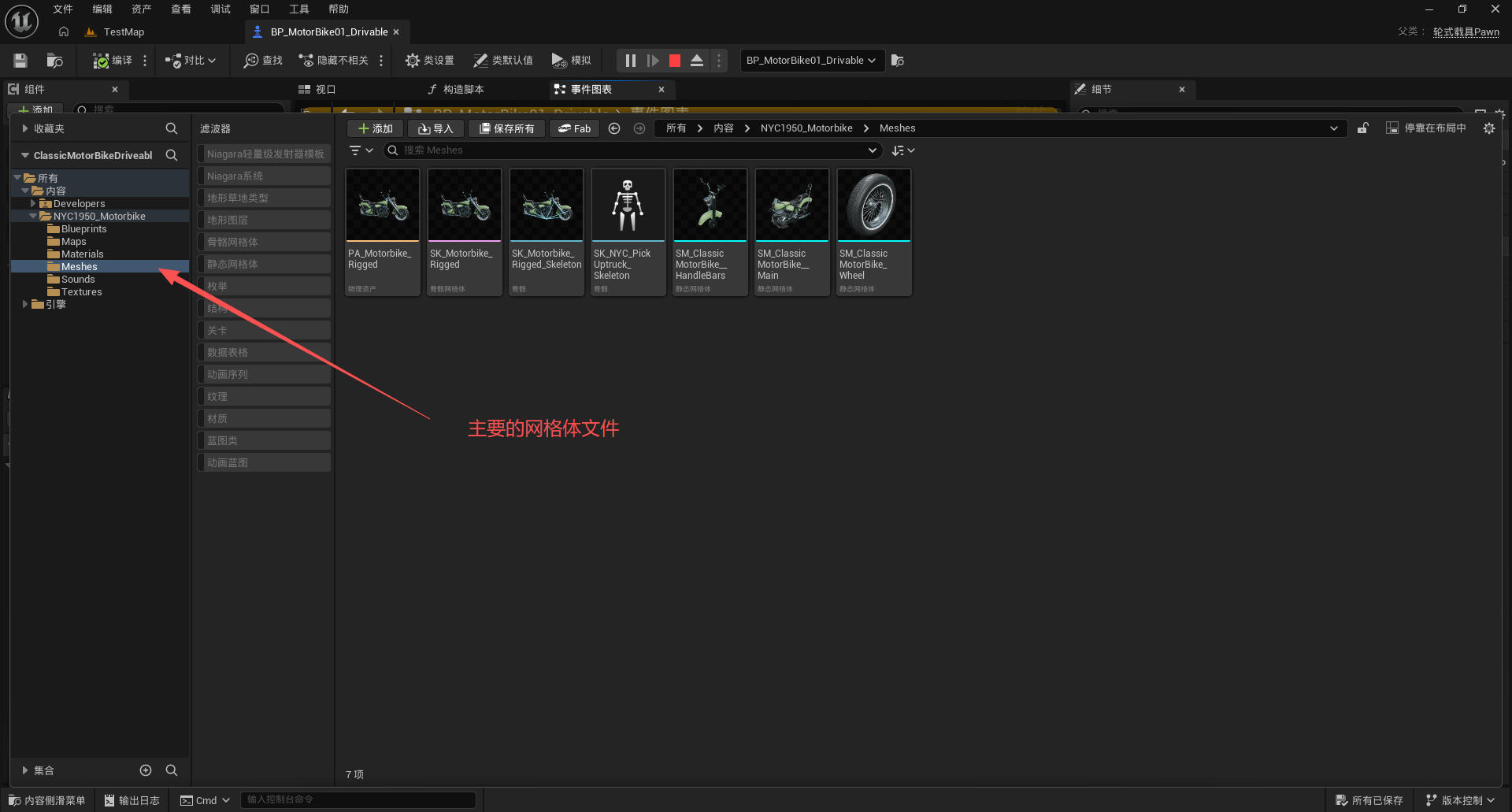Viewport: 1512px width, 812px height.
Task: Click the save icon in the toolbar
Action: [x=20, y=61]
